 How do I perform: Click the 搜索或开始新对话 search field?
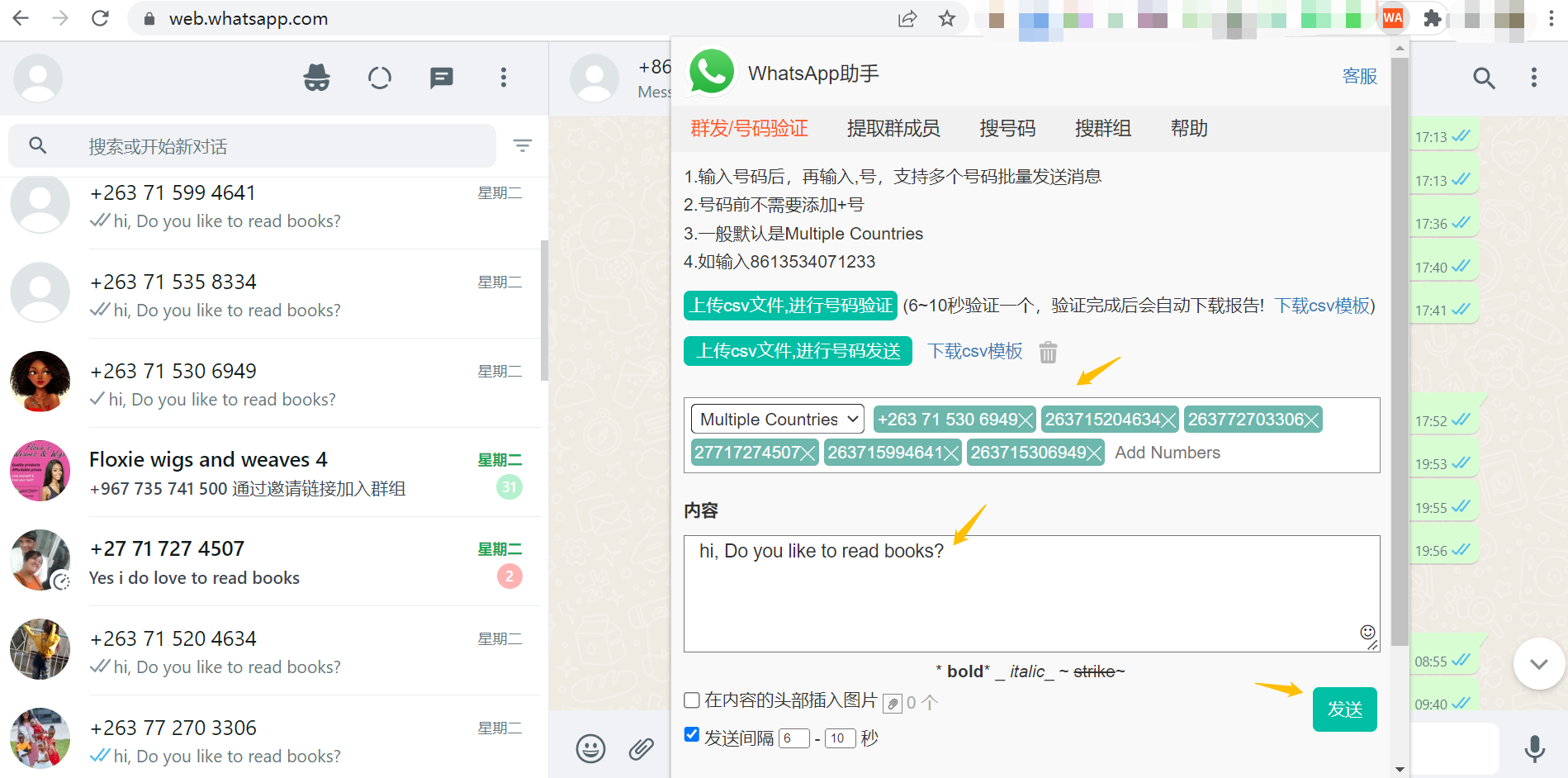click(x=252, y=146)
